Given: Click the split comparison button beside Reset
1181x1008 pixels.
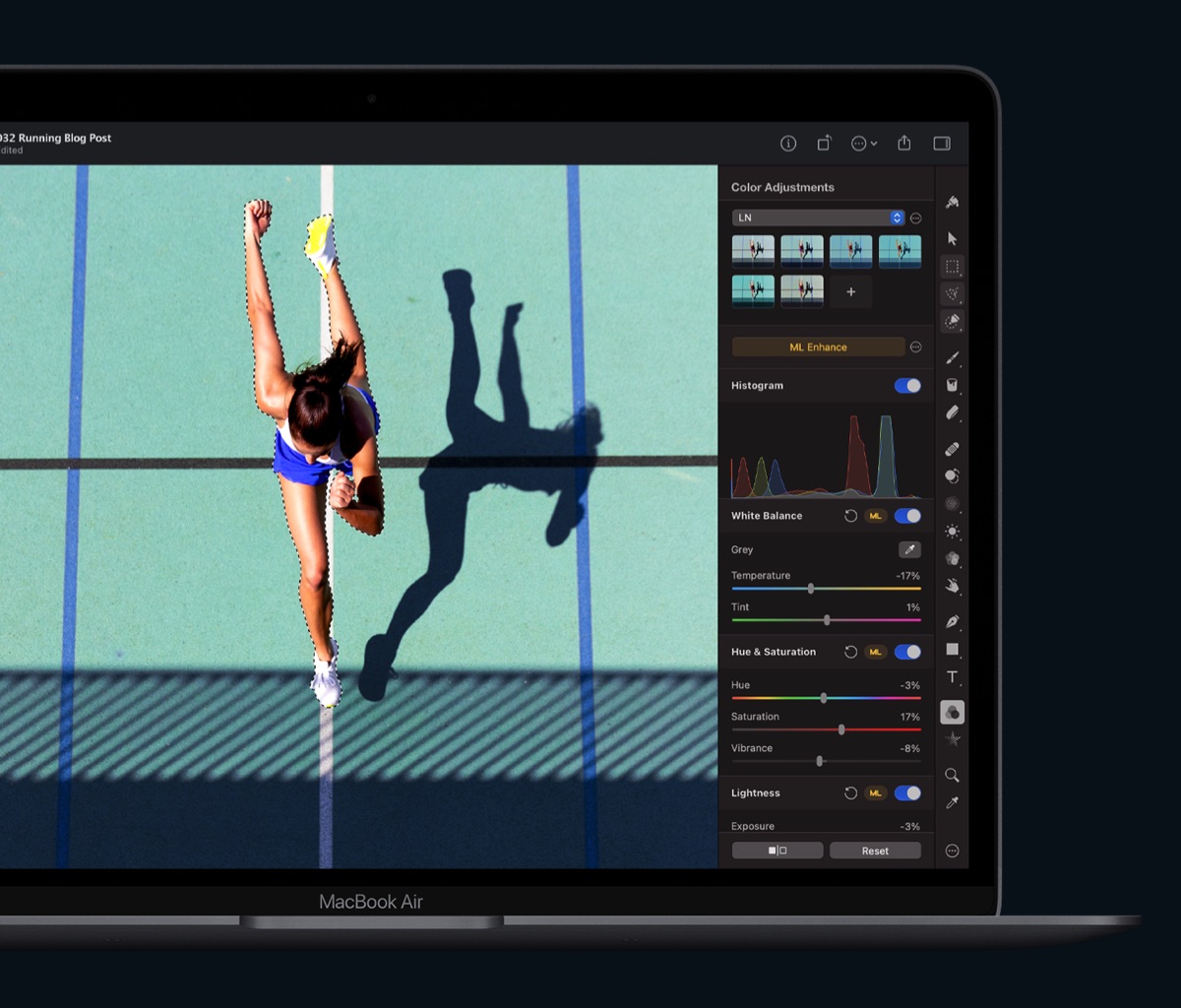Looking at the screenshot, I should click(777, 850).
